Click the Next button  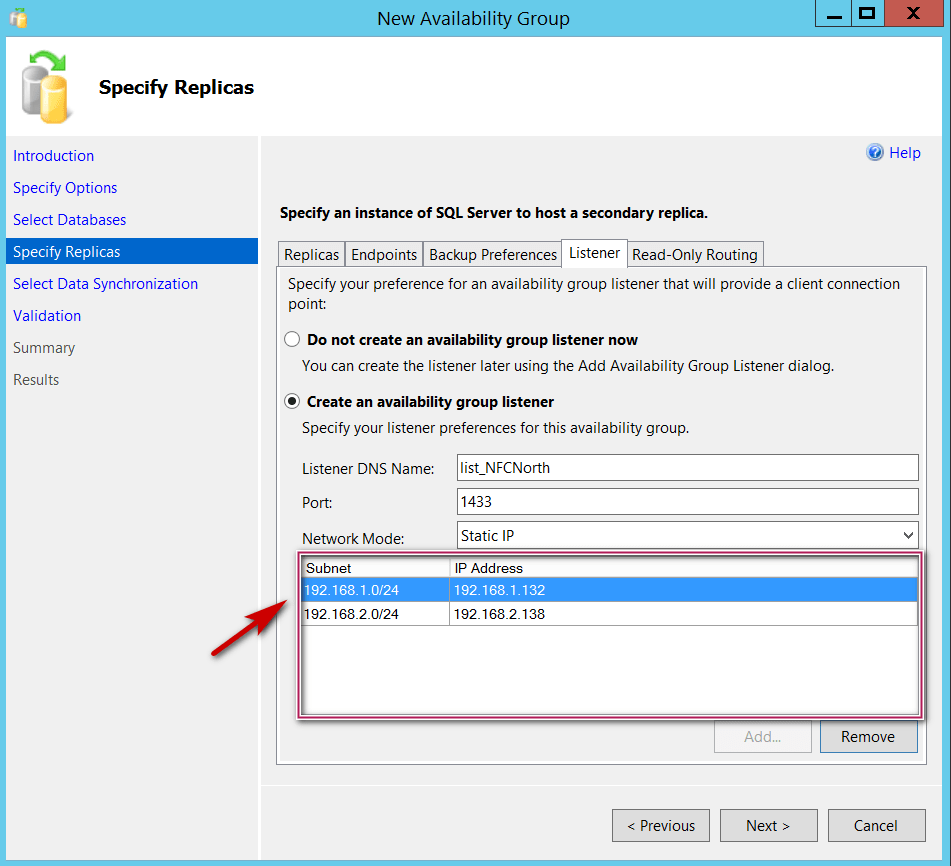[x=768, y=825]
